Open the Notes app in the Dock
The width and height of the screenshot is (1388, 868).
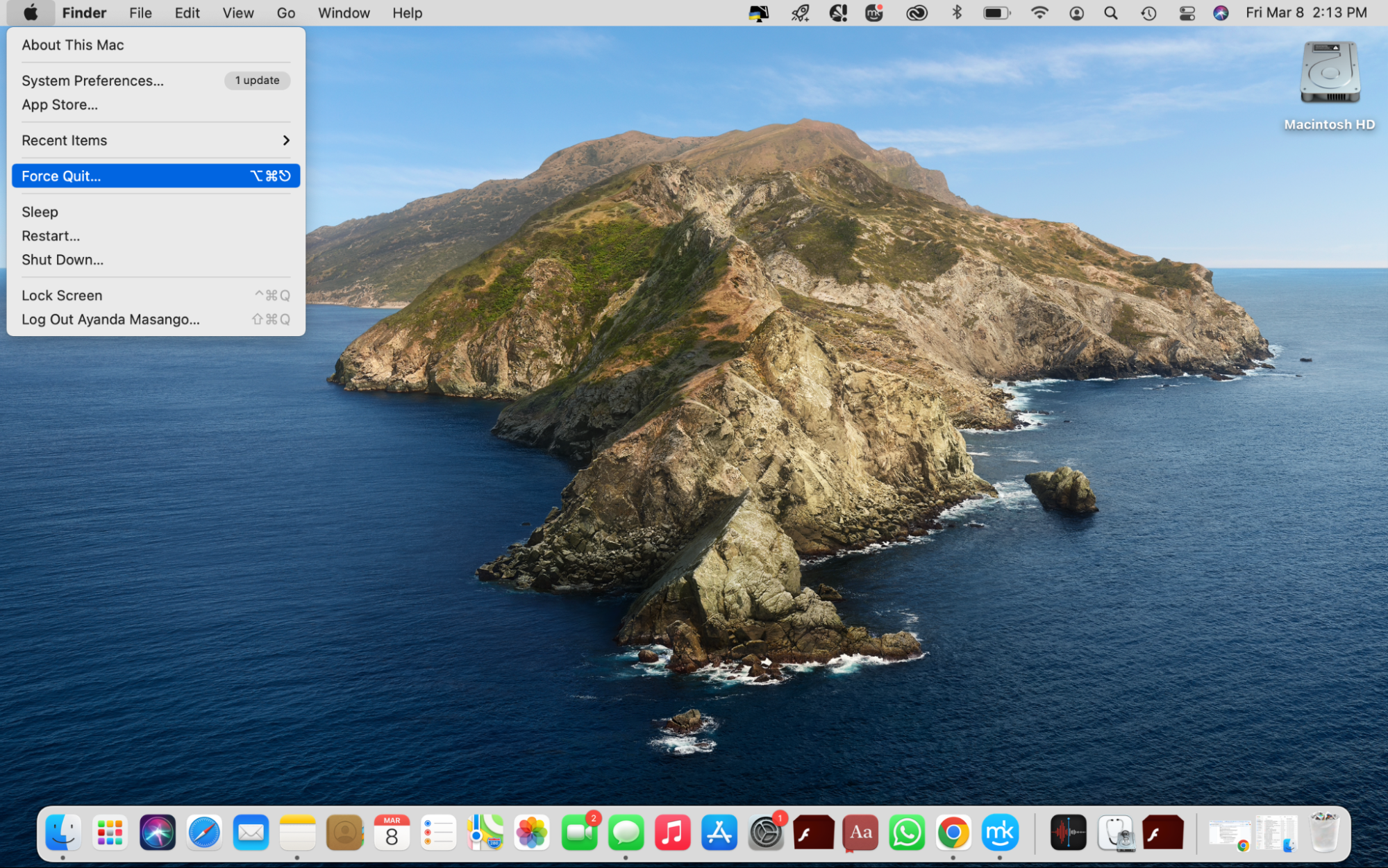pos(297,833)
